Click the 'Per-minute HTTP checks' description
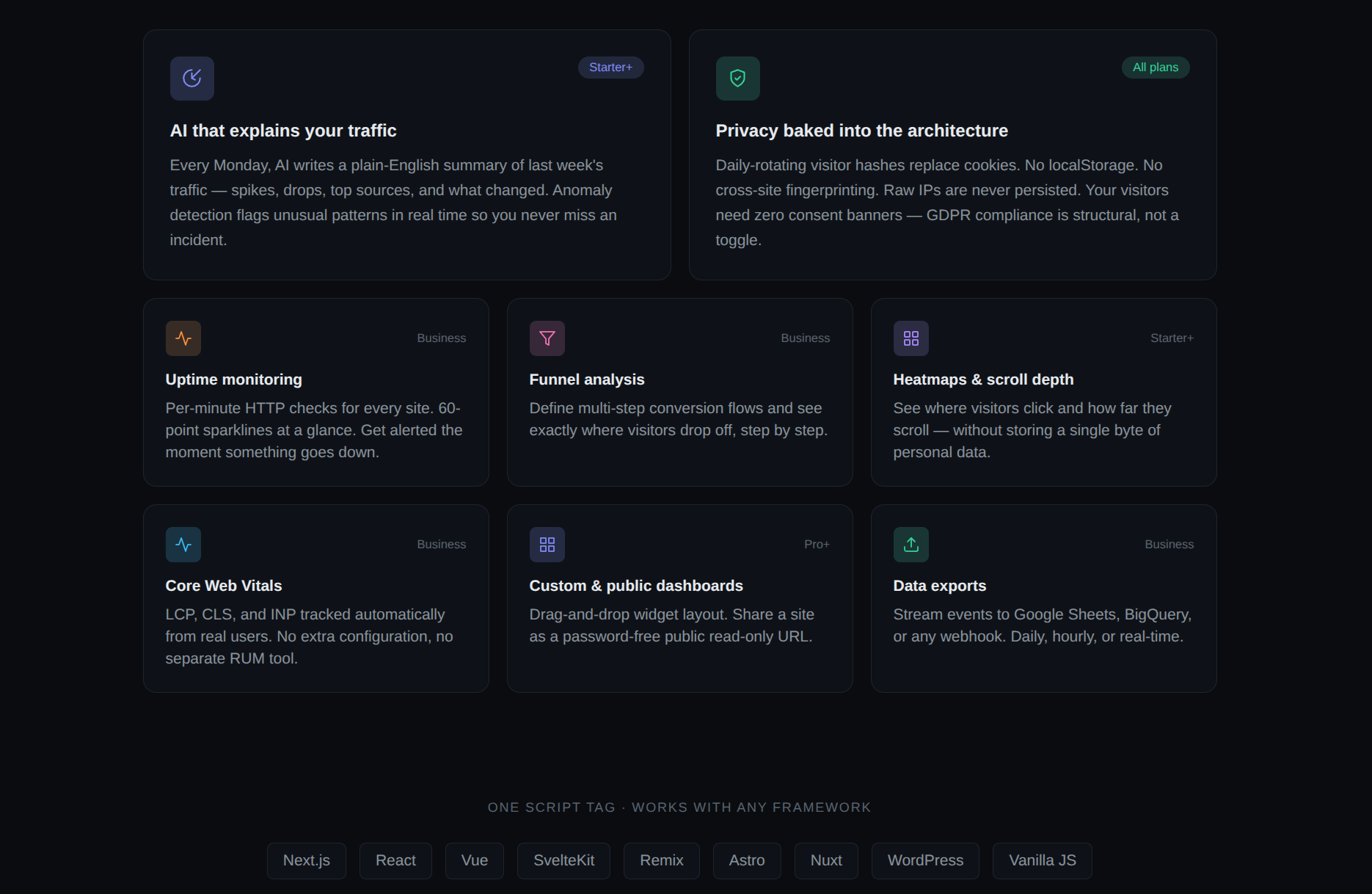The image size is (1372, 894). point(314,430)
